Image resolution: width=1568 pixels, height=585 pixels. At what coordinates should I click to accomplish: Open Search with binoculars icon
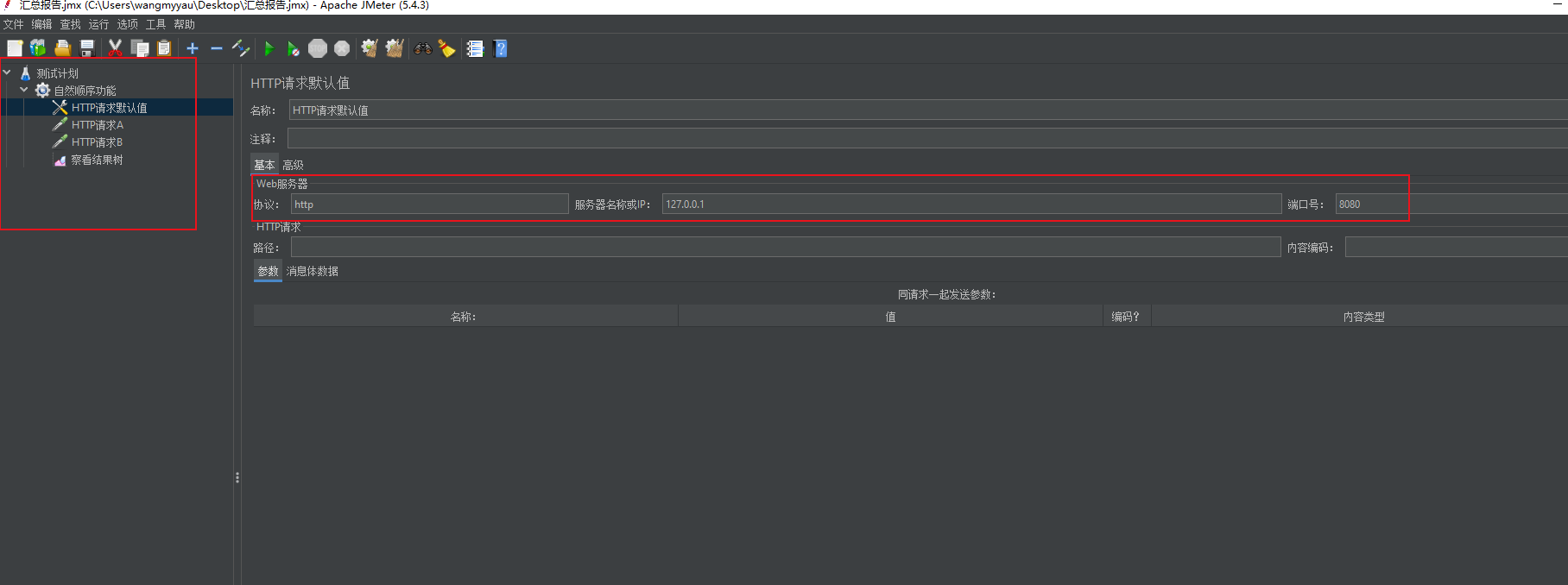click(423, 48)
